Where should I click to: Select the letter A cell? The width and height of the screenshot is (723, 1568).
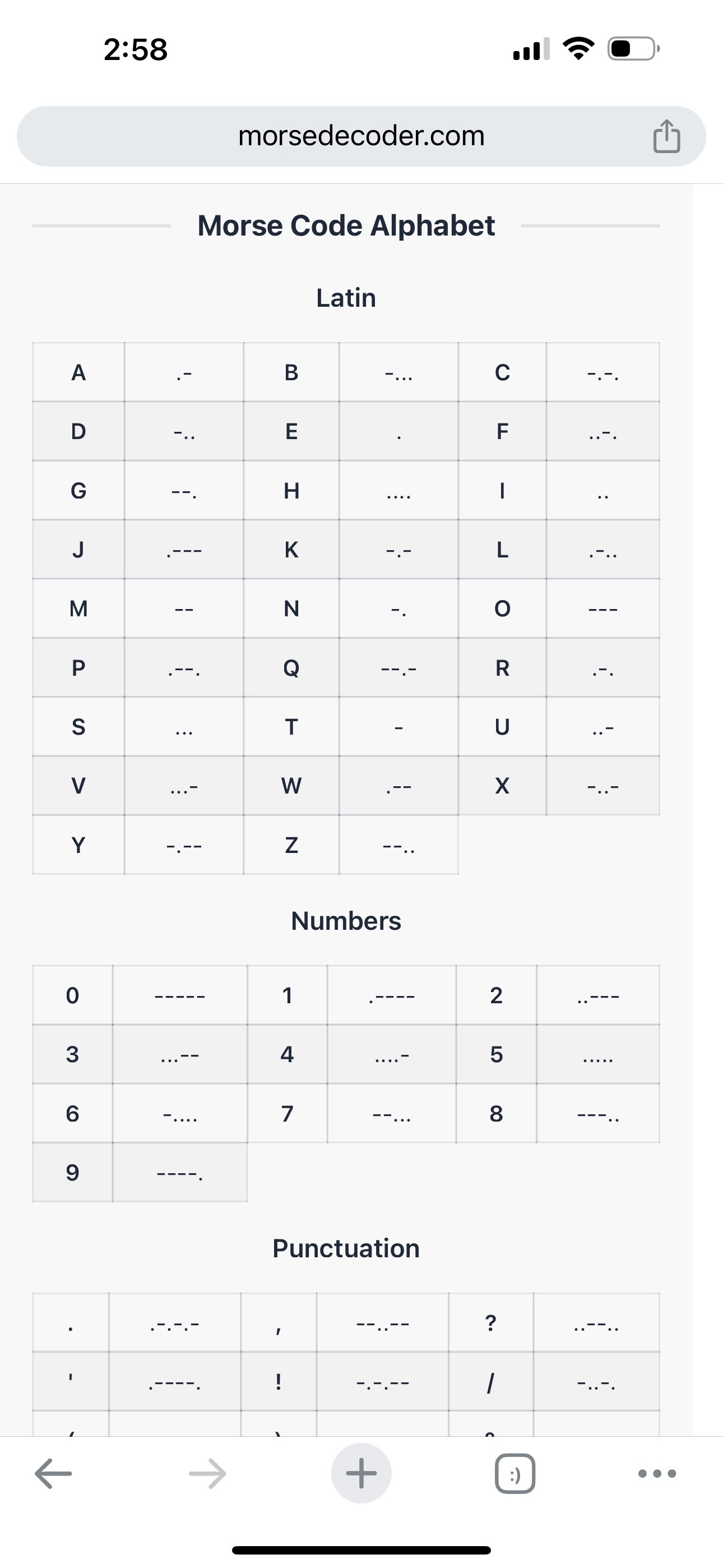(78, 372)
